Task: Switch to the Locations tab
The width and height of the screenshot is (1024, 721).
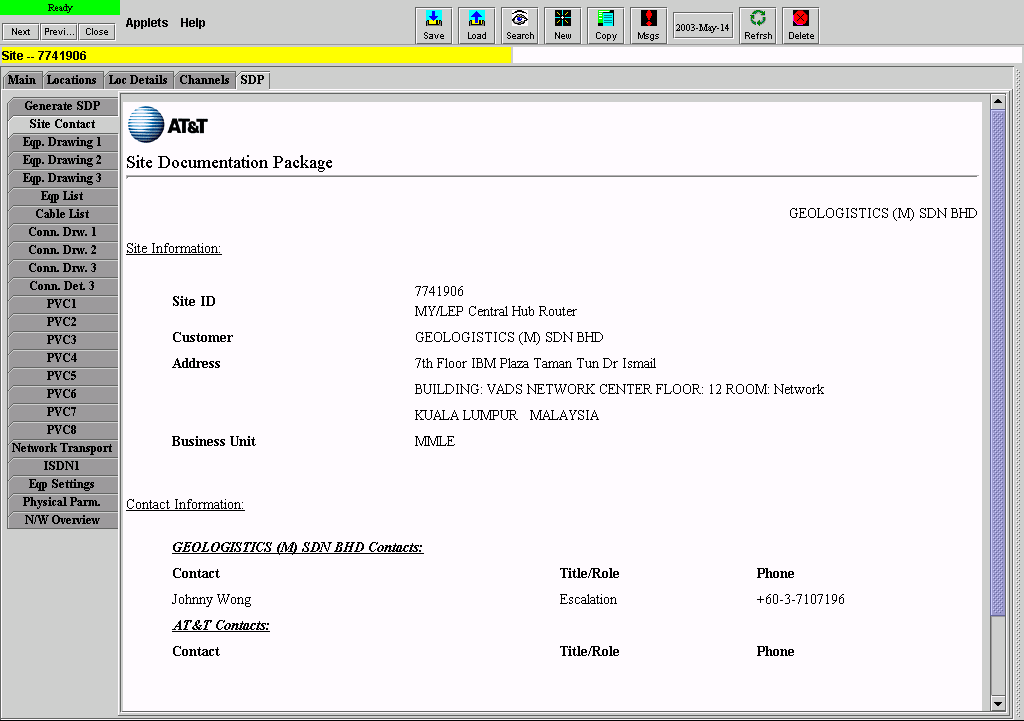Action: 71,80
